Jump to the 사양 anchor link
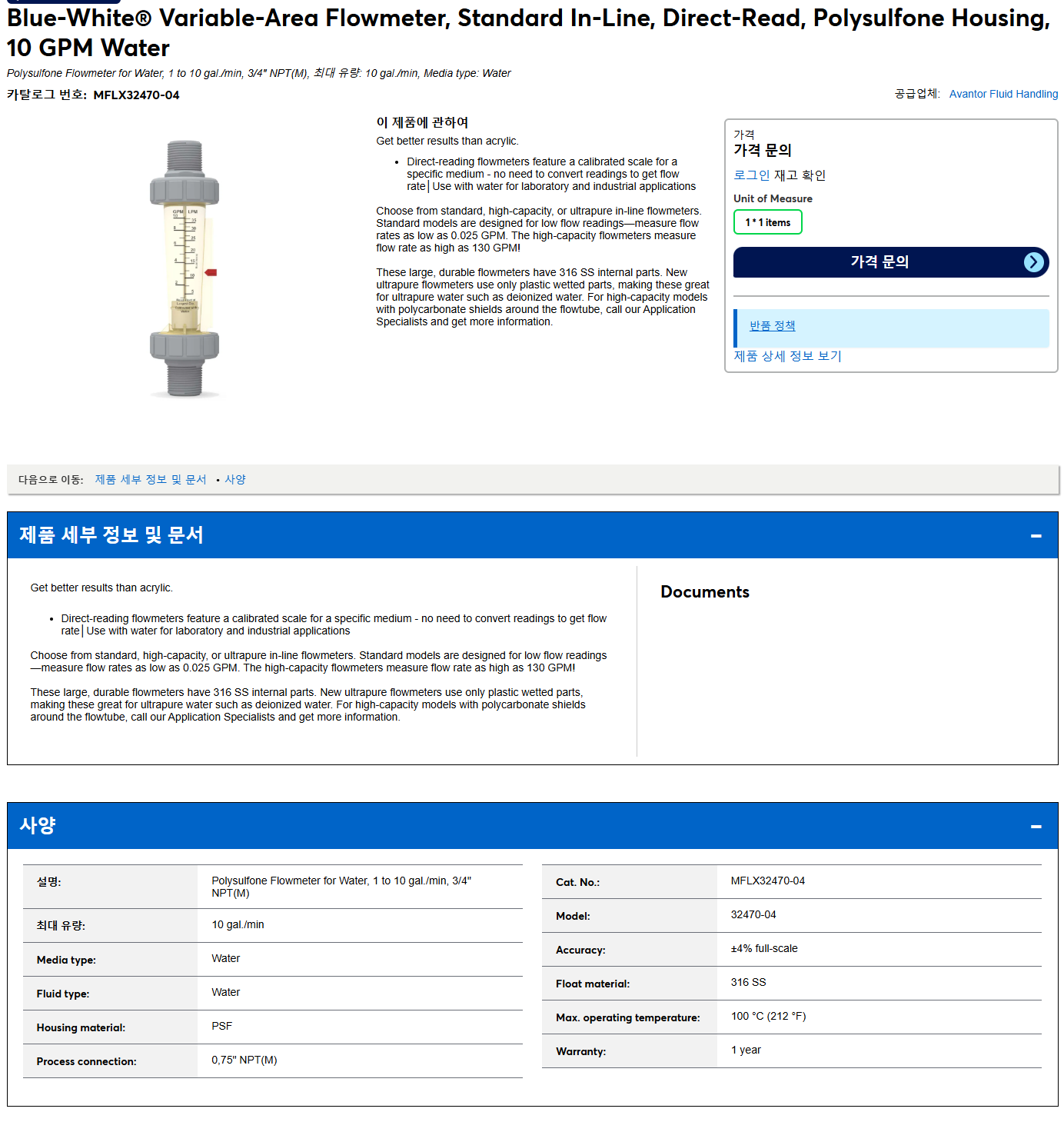 pos(235,479)
